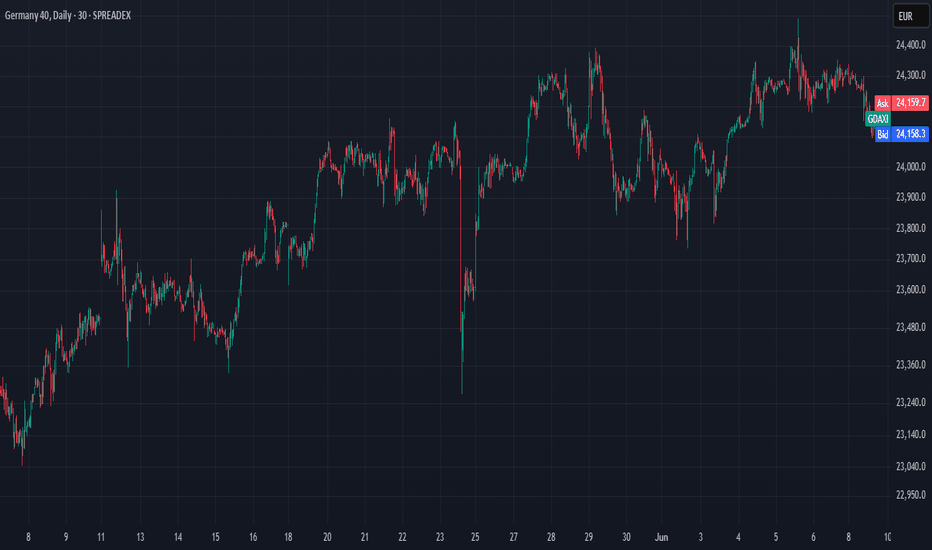Click the 22,950.0 price scale label
Screen dimensions: 932x550
click(911, 495)
